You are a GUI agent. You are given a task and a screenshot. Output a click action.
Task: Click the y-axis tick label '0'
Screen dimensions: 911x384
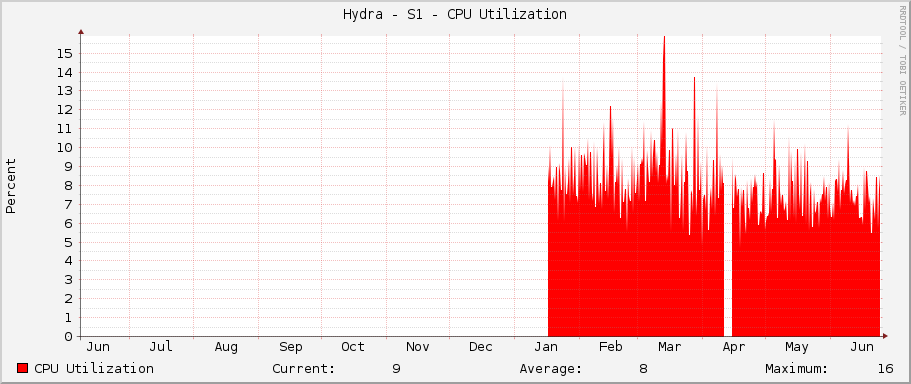69,336
